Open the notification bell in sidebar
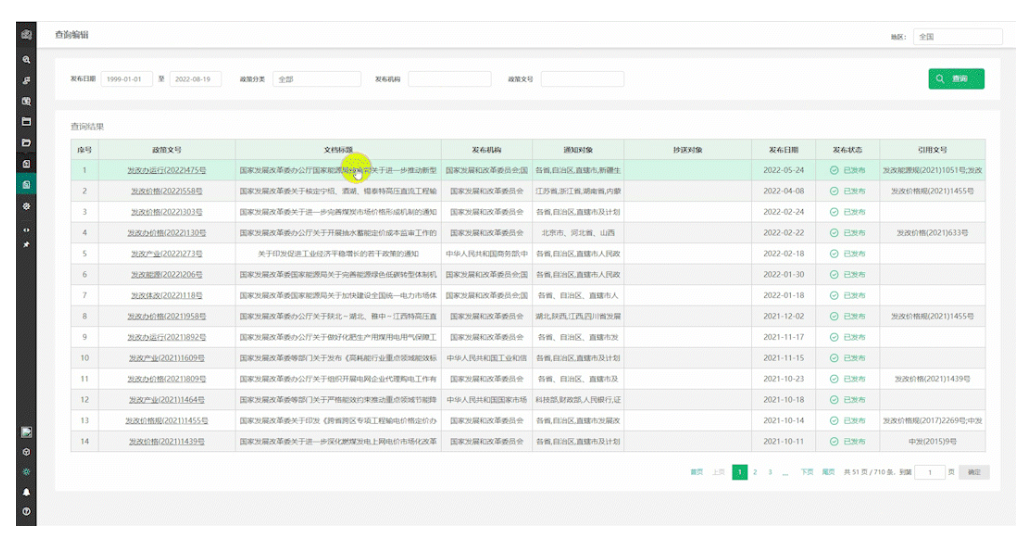Screen dimensions: 1034x552 click(x=26, y=492)
